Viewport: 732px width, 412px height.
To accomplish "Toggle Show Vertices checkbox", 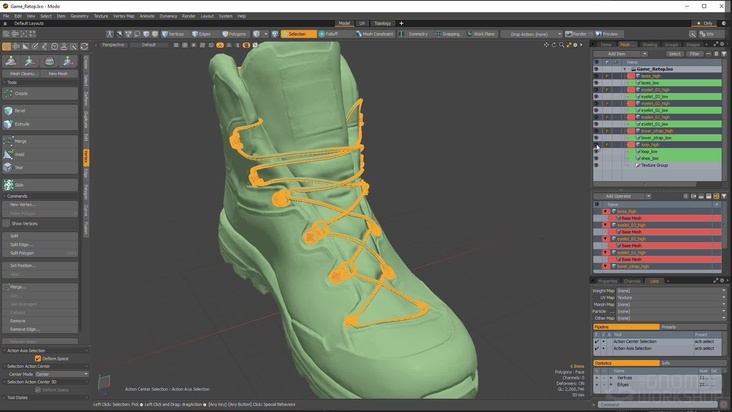I will (6, 223).
